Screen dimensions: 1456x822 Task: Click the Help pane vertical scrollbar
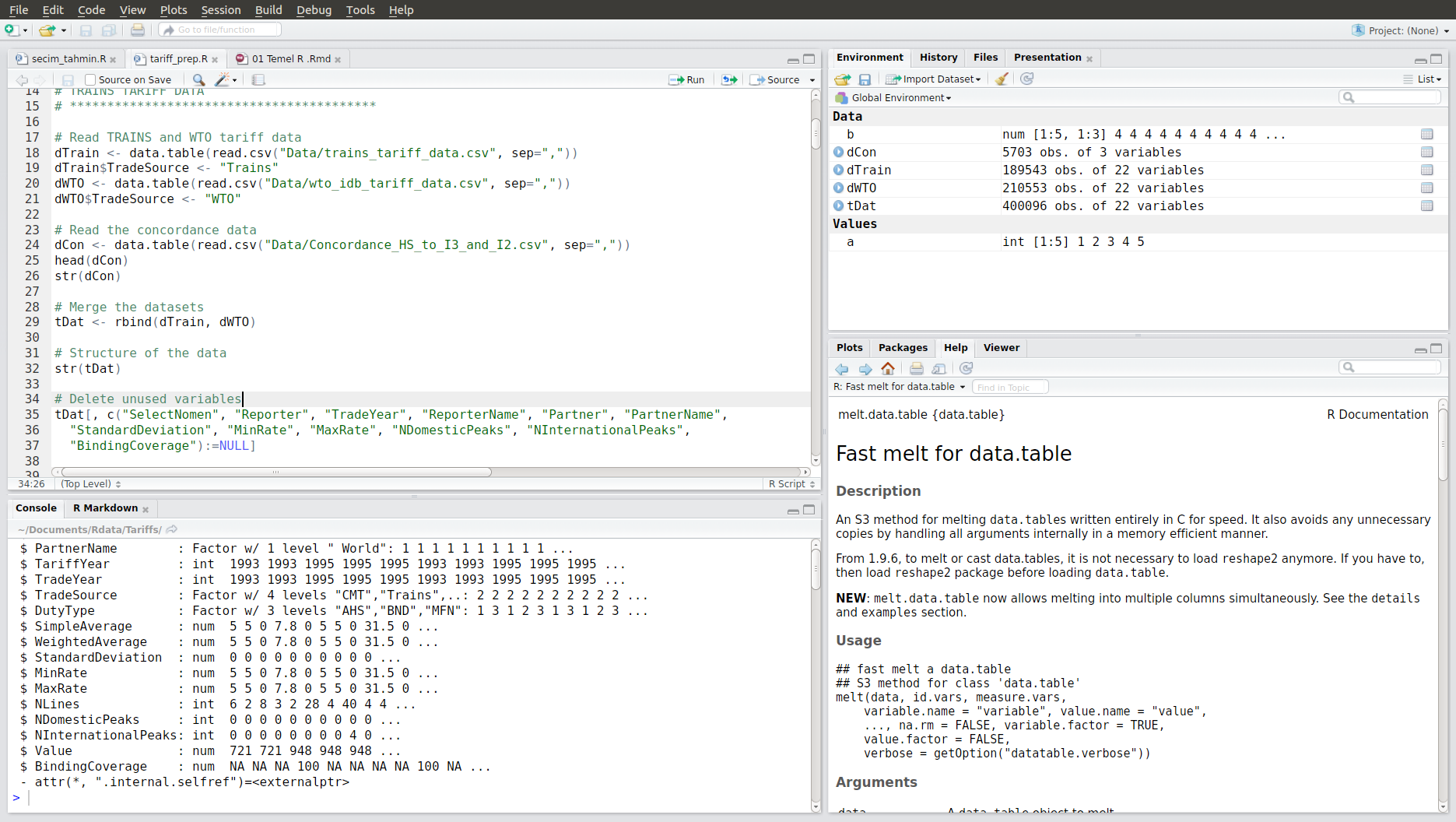[x=1443, y=444]
